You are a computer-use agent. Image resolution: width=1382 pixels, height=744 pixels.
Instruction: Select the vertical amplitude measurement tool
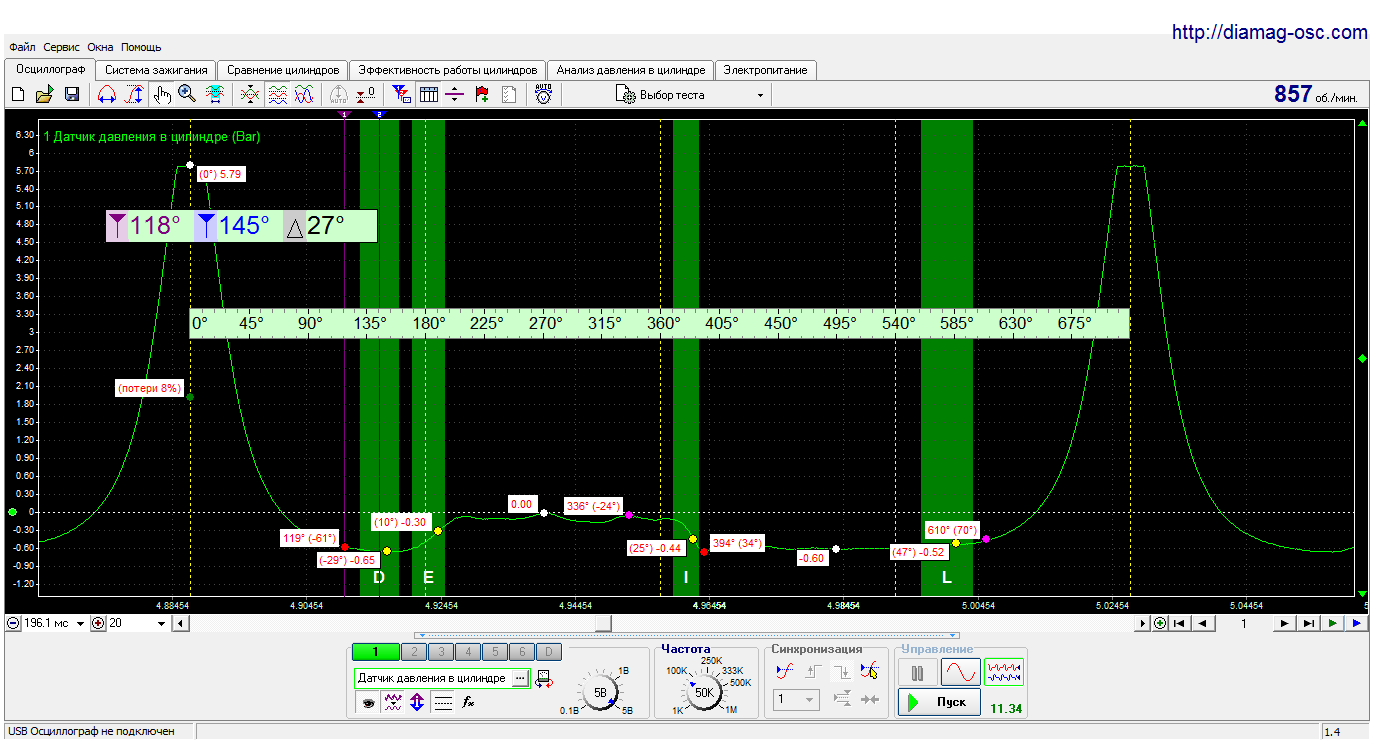click(x=134, y=95)
